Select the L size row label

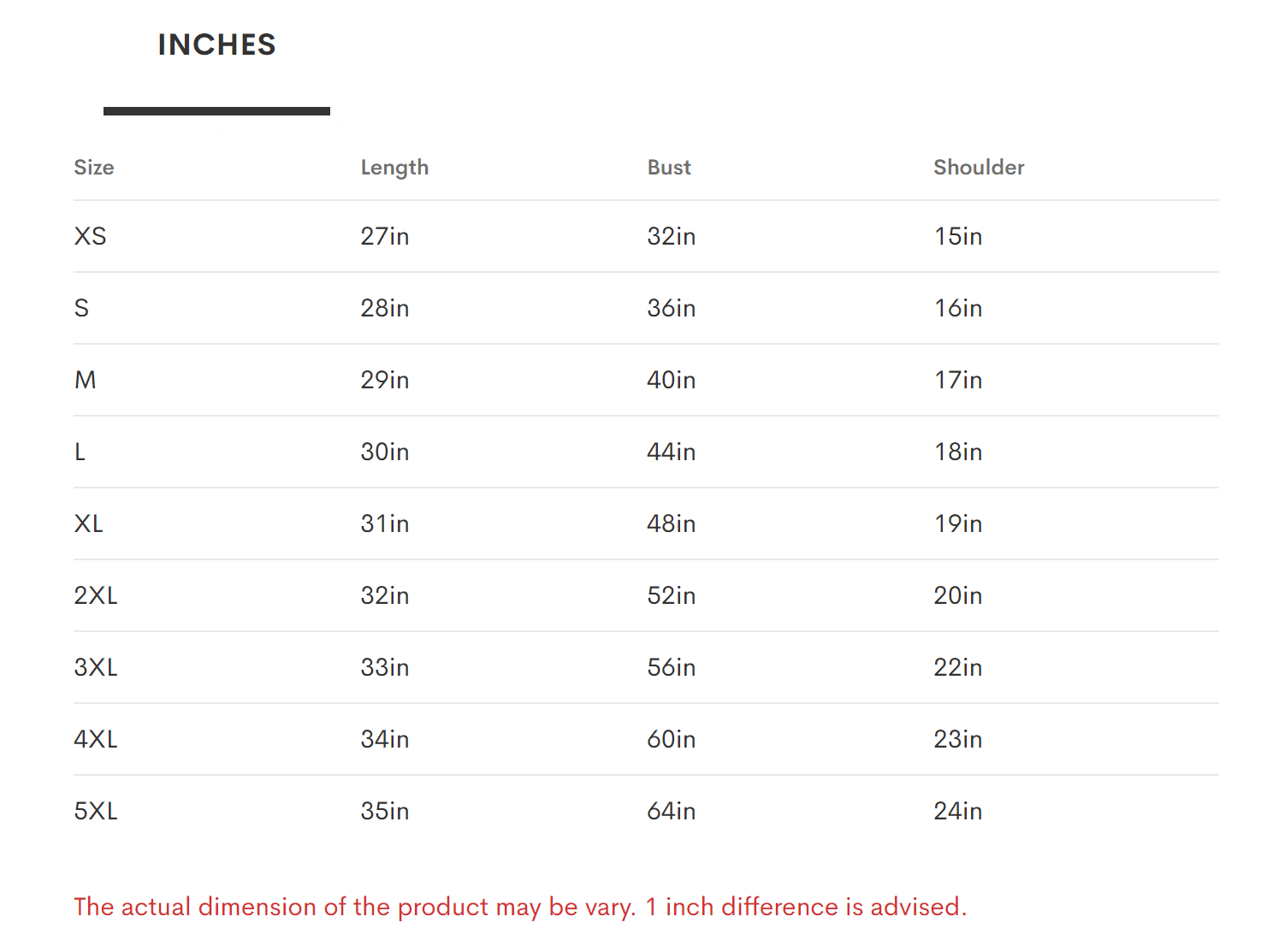pos(80,452)
